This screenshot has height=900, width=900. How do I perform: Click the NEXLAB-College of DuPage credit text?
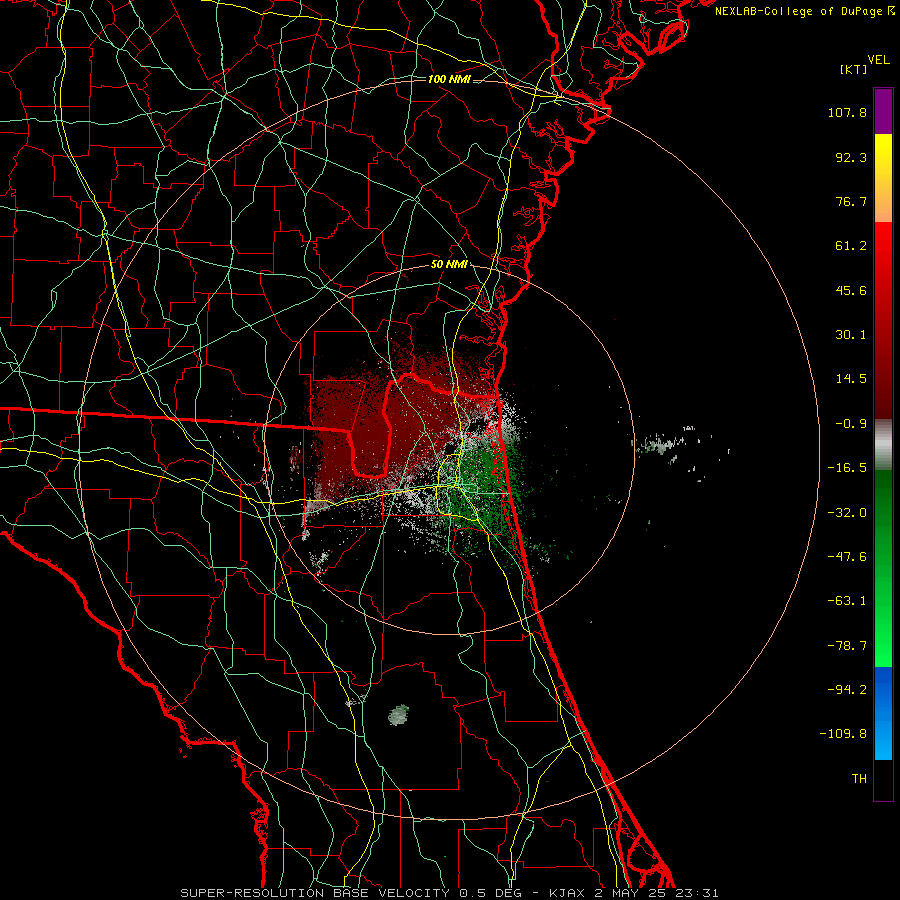(805, 11)
